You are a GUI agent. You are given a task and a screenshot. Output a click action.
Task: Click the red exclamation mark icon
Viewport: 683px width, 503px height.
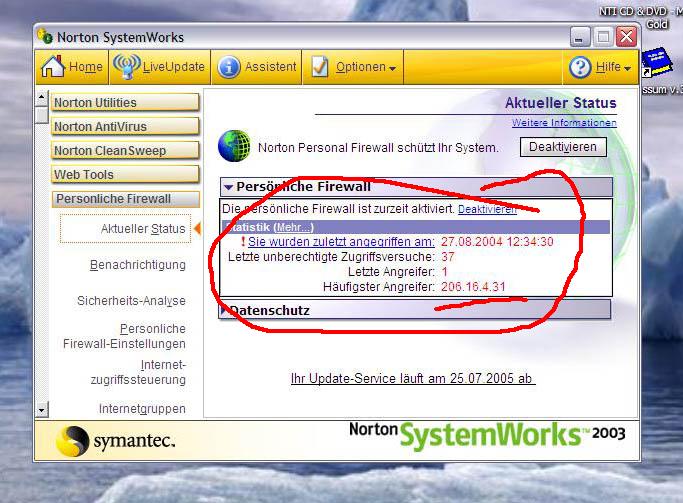(x=243, y=241)
